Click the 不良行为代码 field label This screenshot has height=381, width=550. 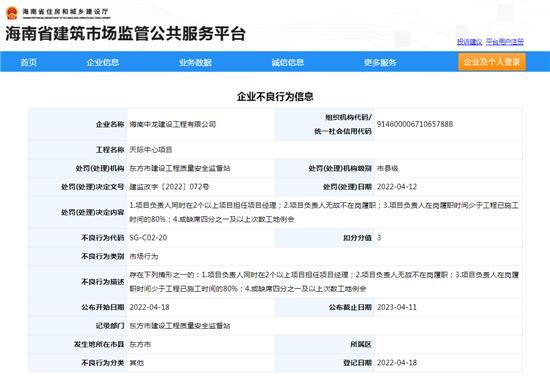[102, 238]
